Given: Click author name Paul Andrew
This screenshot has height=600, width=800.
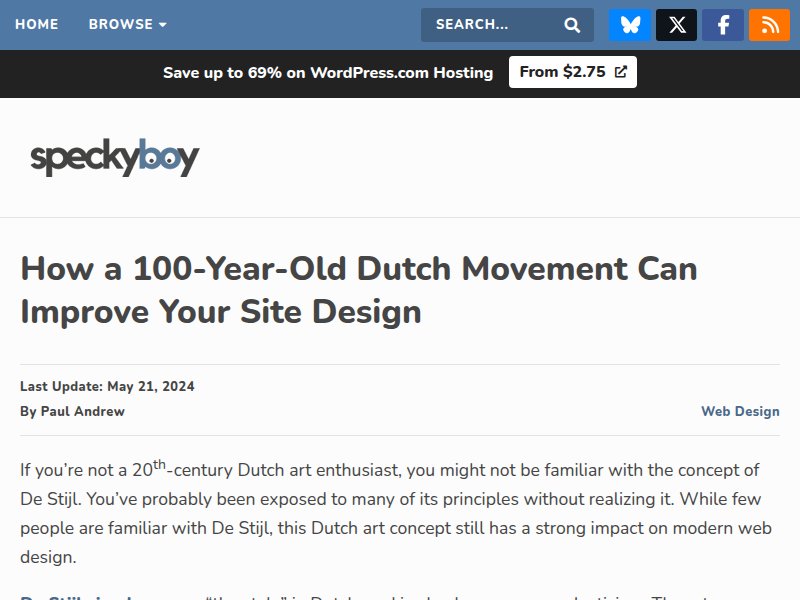Looking at the screenshot, I should [82, 411].
